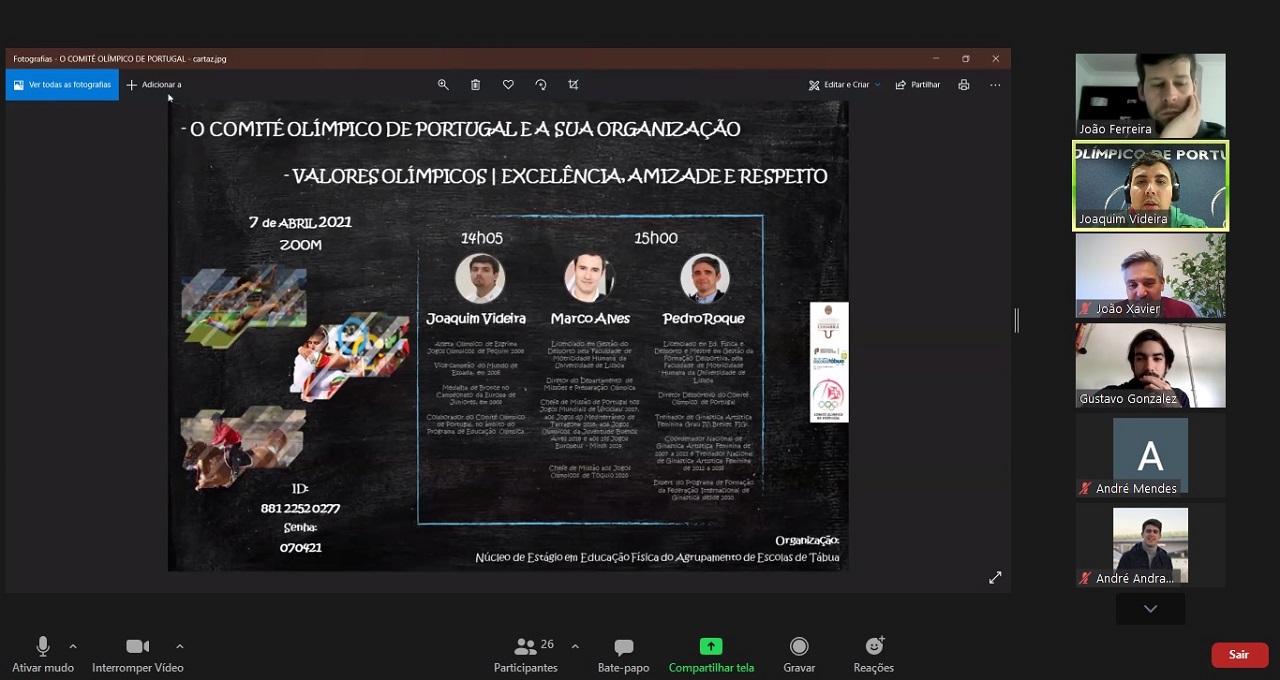The height and width of the screenshot is (680, 1280).
Task: Open the Participantes panel
Action: tap(526, 656)
